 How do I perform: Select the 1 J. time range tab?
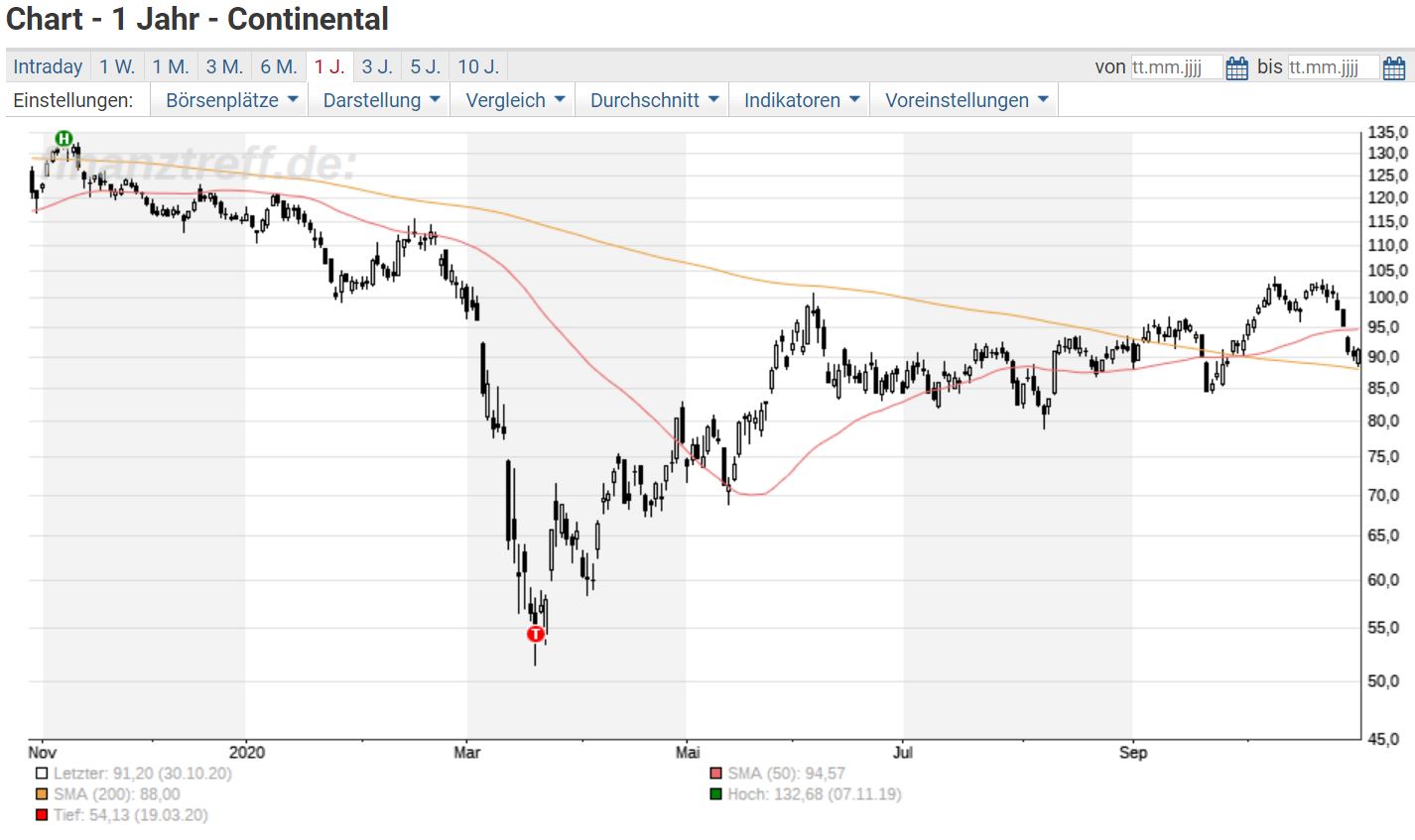[329, 66]
